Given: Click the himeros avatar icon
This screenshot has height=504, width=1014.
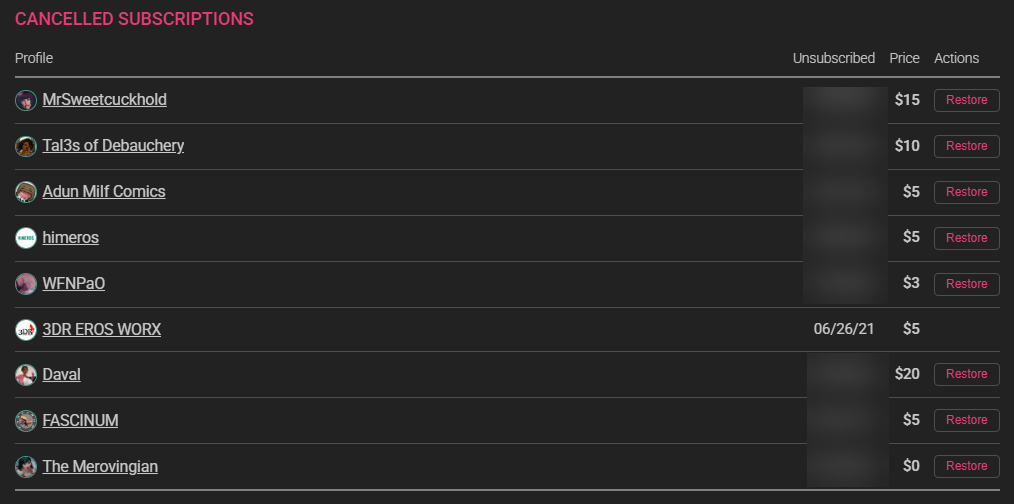Looking at the screenshot, I should tap(26, 238).
